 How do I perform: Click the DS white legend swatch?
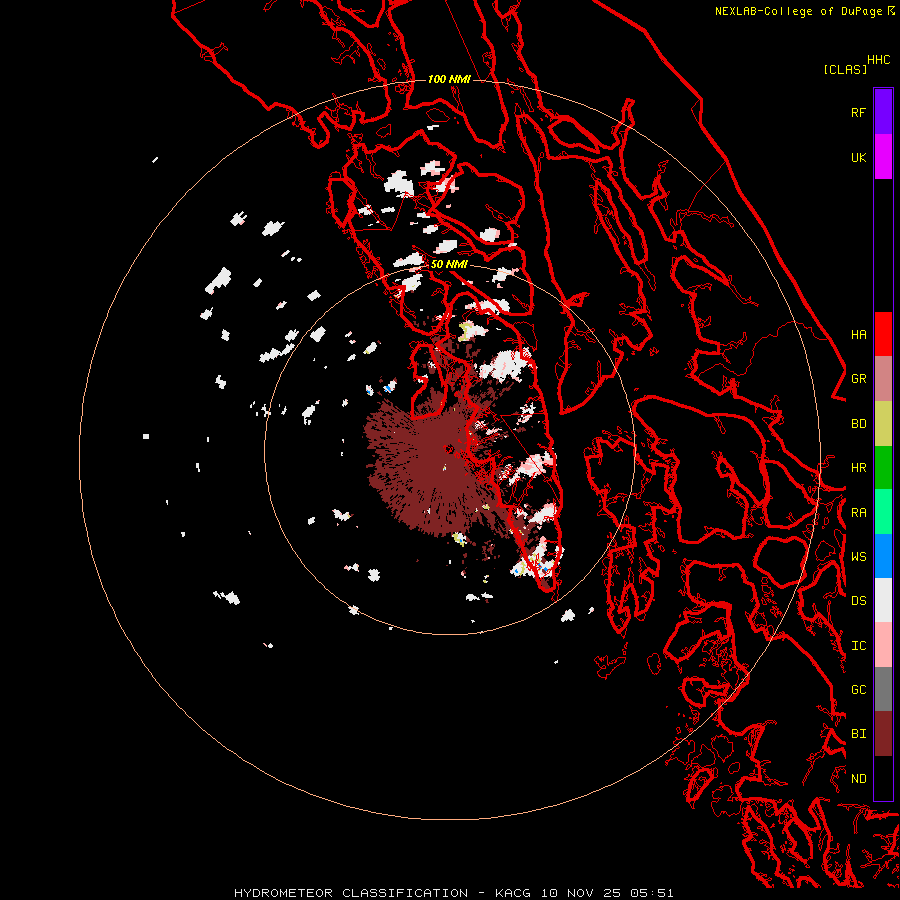pos(883,600)
